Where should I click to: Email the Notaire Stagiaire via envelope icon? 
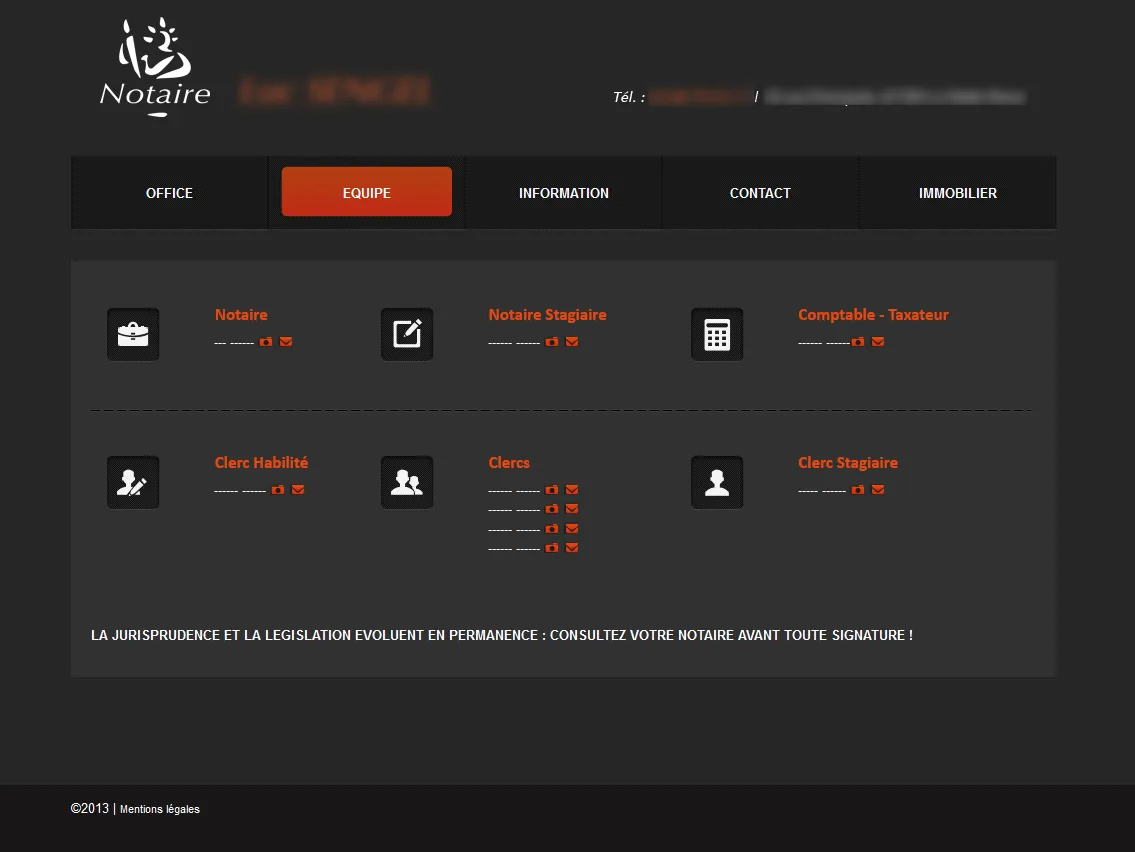tap(572, 342)
